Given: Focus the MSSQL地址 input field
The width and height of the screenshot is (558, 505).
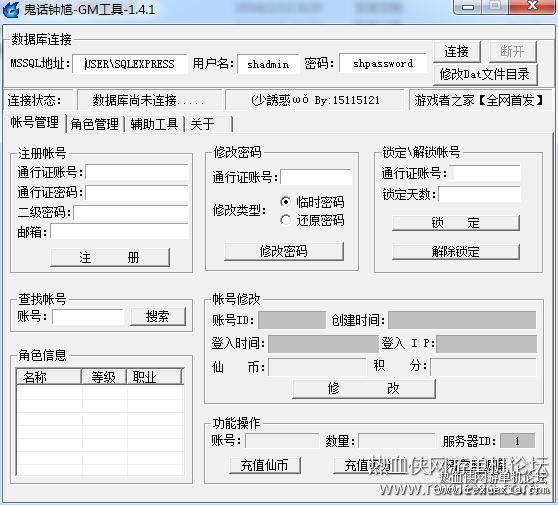Looking at the screenshot, I should [x=130, y=64].
